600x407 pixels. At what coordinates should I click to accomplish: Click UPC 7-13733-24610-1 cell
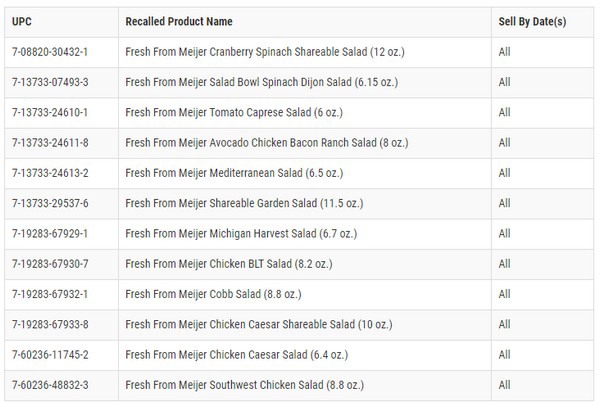pos(50,113)
